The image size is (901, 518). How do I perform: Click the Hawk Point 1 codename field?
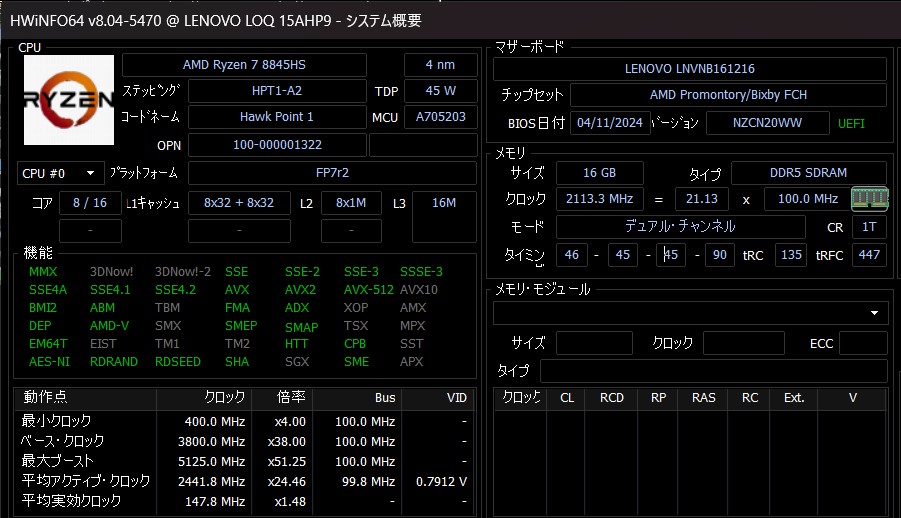point(277,117)
